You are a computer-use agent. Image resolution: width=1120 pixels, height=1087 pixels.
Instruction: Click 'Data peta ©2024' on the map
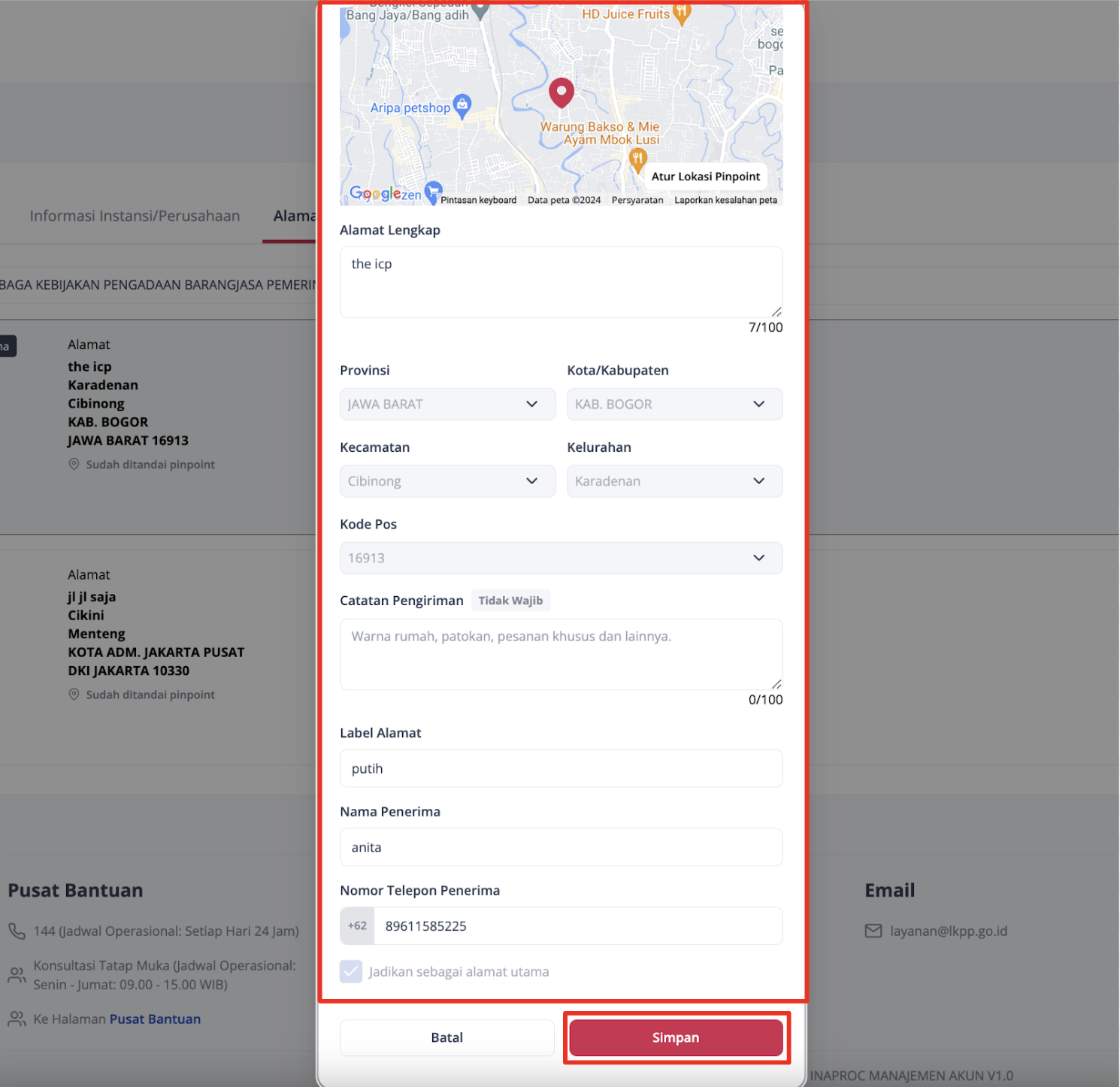click(x=564, y=200)
